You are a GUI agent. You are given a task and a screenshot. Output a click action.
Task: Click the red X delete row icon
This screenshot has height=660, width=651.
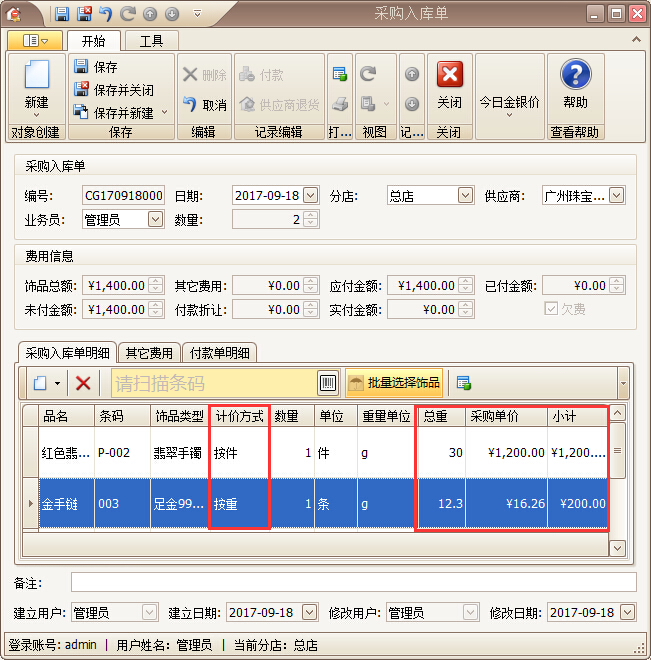[x=83, y=383]
